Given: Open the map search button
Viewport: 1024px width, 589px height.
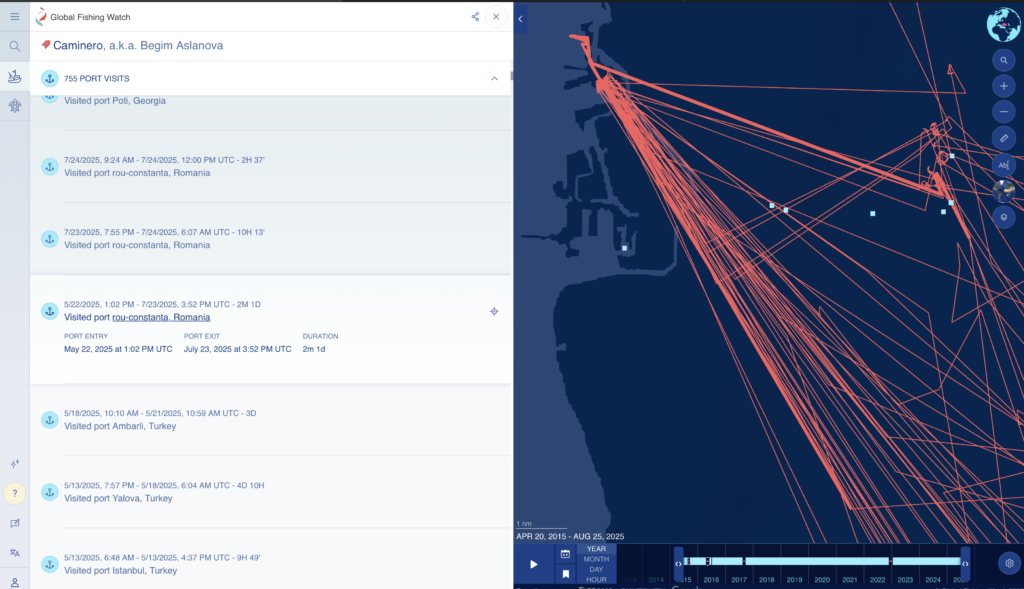Looking at the screenshot, I should tap(1004, 60).
